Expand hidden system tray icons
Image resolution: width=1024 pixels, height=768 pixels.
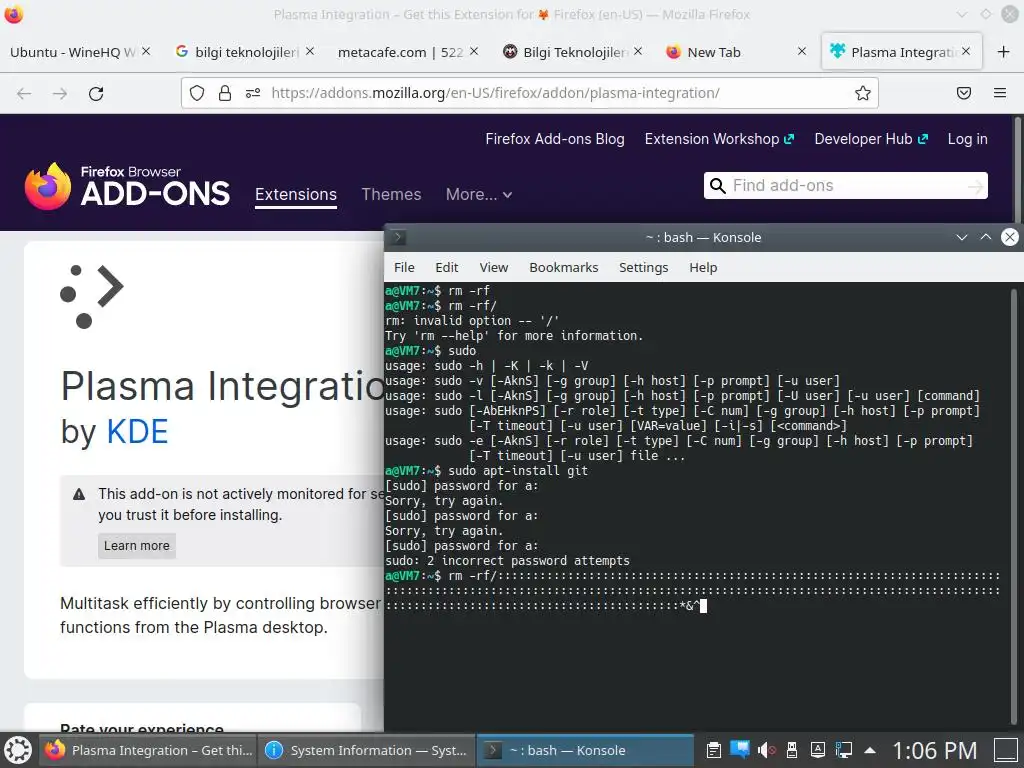pos(870,750)
